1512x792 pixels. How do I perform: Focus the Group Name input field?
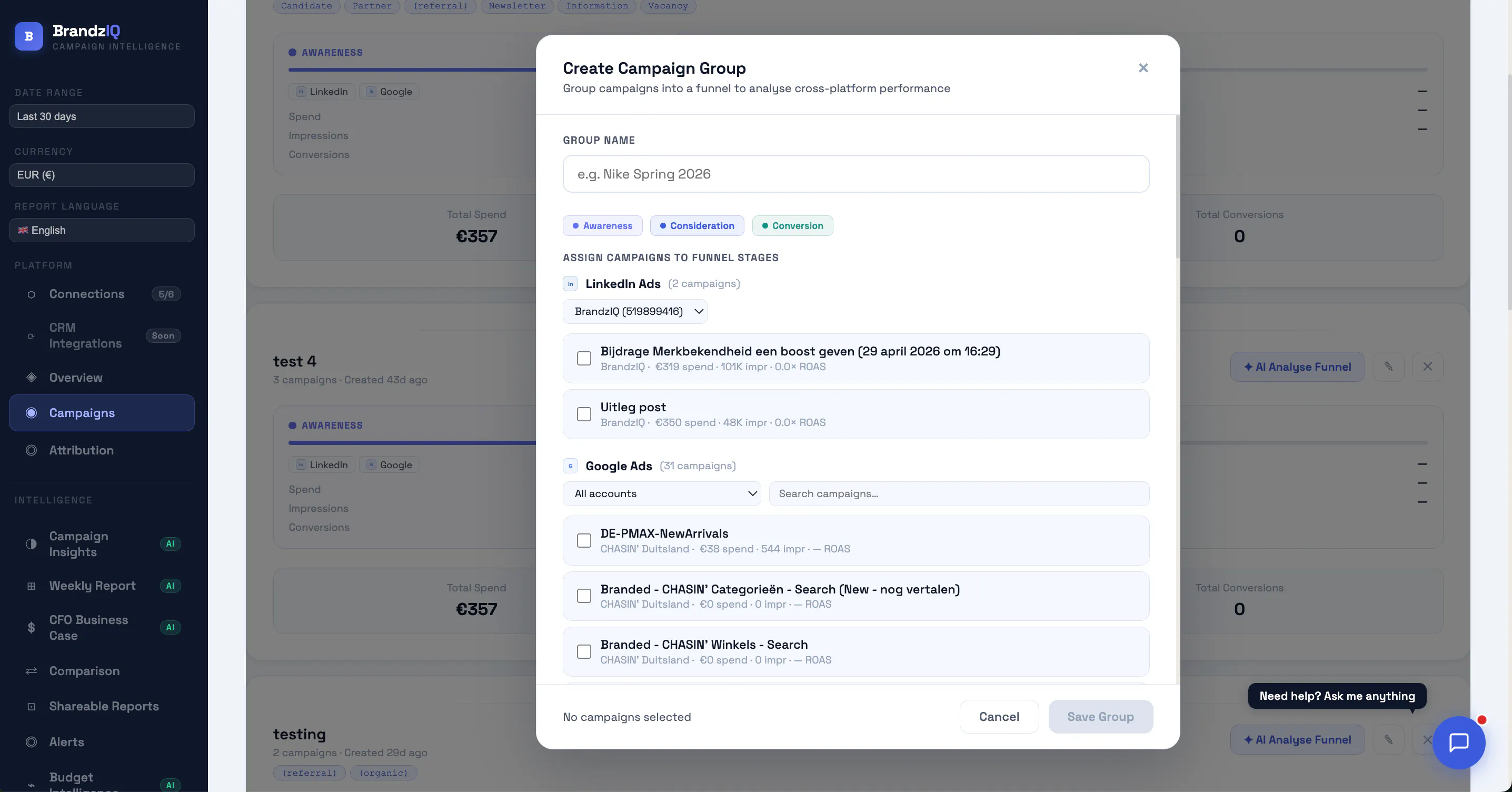coord(856,174)
